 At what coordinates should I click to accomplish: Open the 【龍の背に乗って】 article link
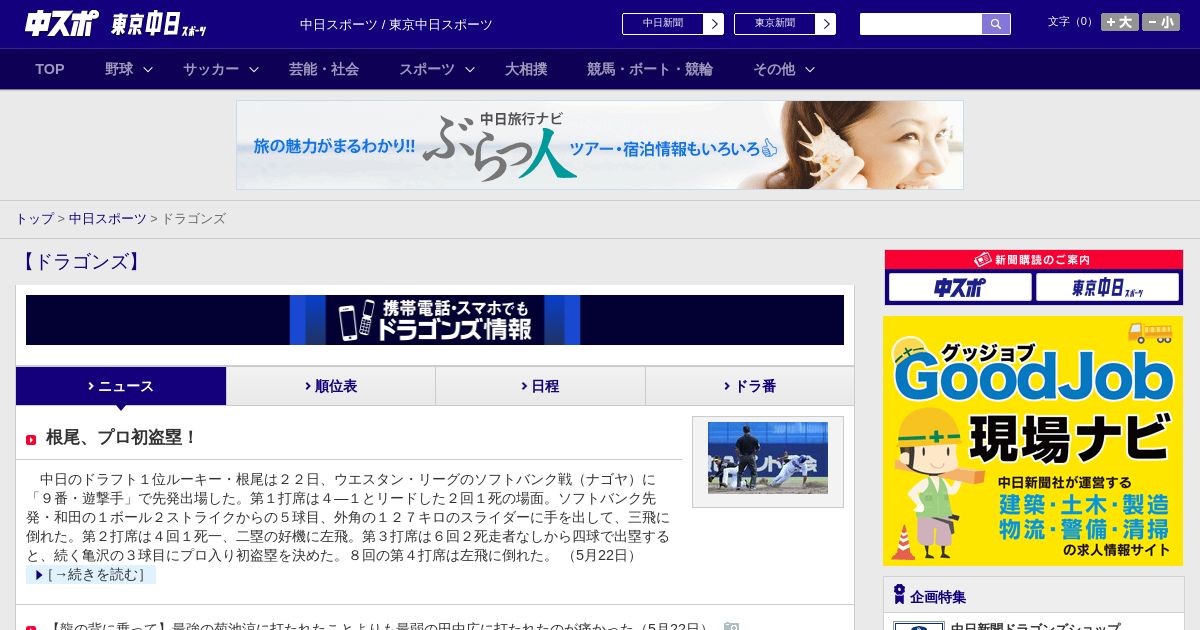(379, 627)
